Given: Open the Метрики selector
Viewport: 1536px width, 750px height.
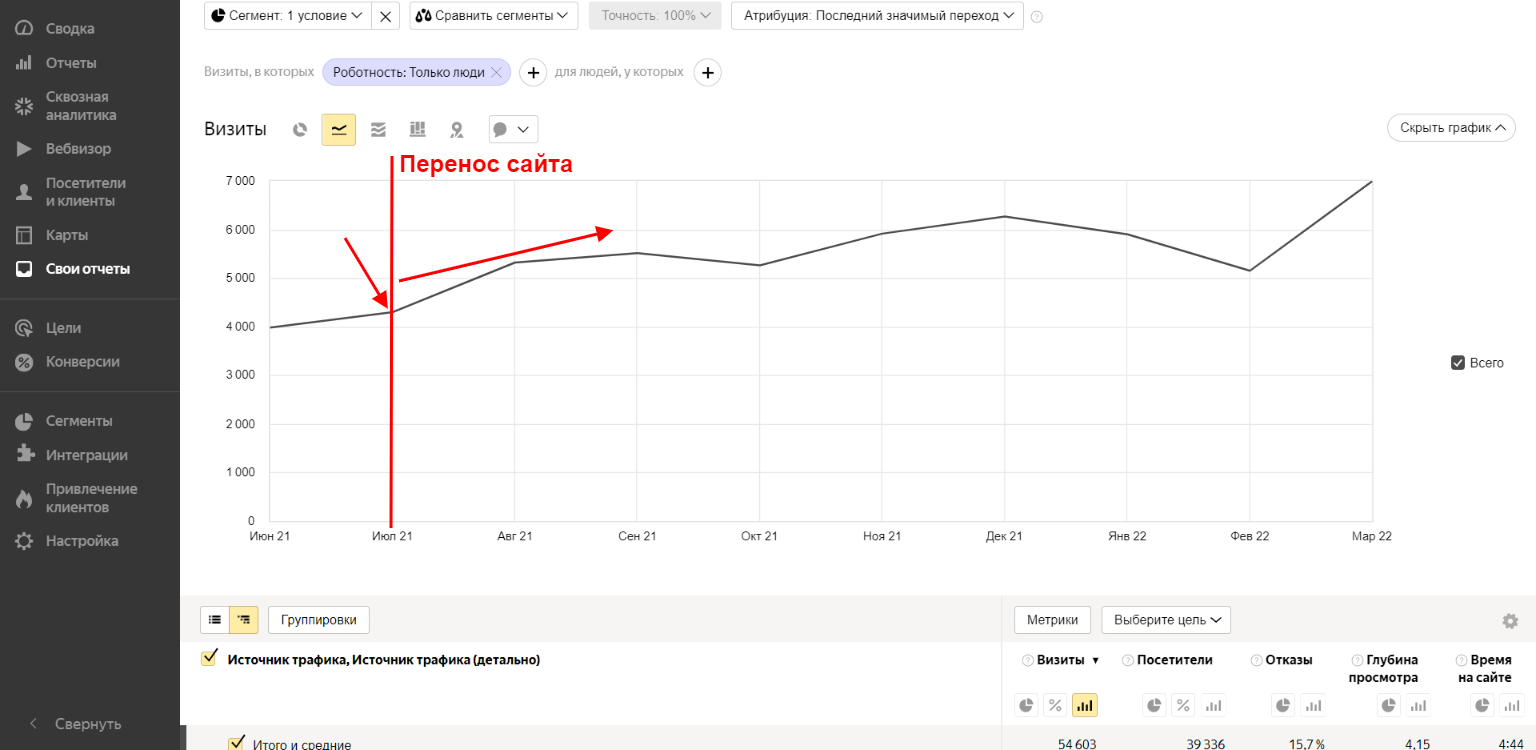Looking at the screenshot, I should click(x=1052, y=620).
